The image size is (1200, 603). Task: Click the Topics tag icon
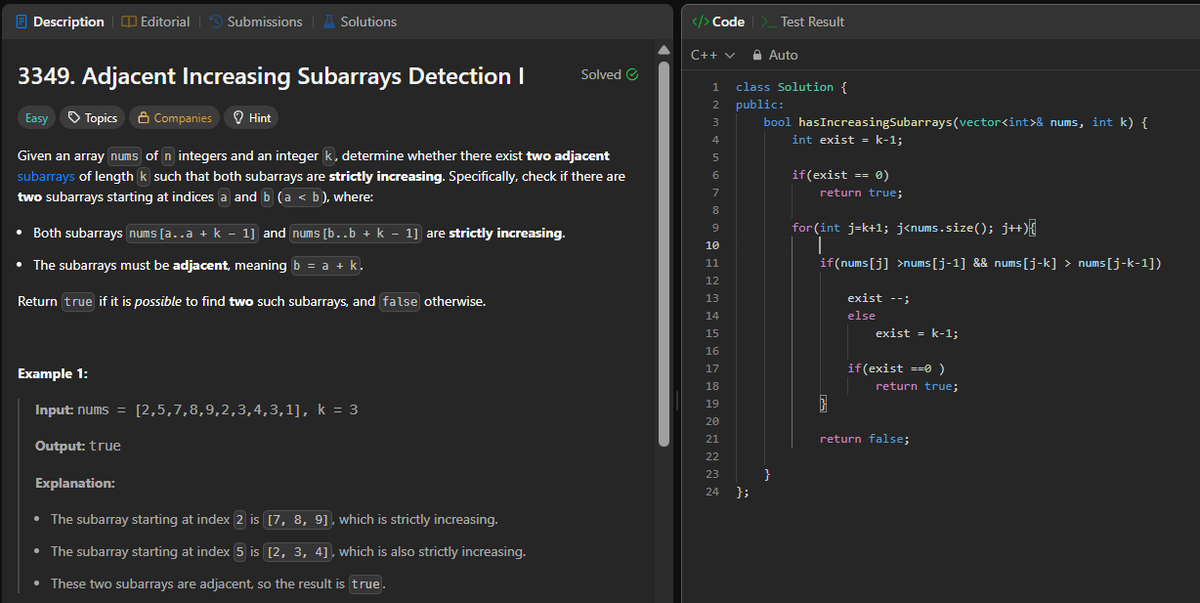pos(74,118)
